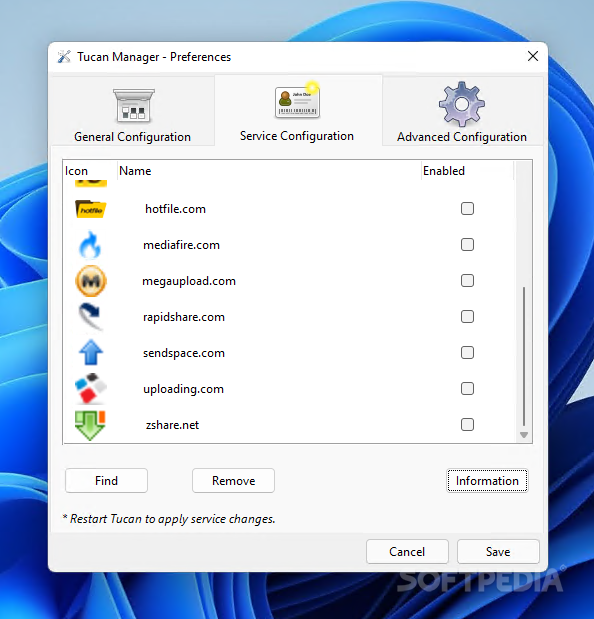Click the megaupload.com M icon
The image size is (594, 619).
click(x=91, y=281)
